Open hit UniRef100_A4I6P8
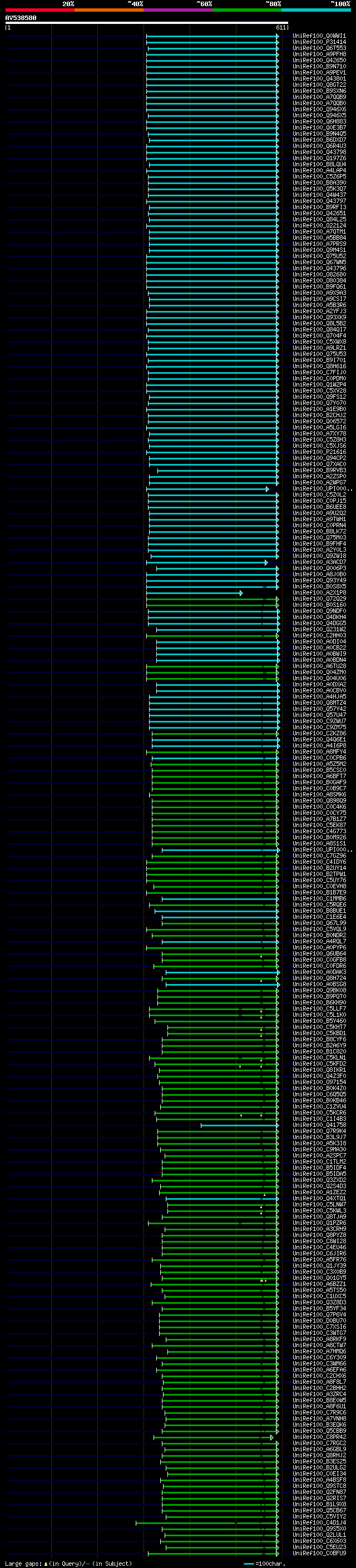 click(x=319, y=746)
